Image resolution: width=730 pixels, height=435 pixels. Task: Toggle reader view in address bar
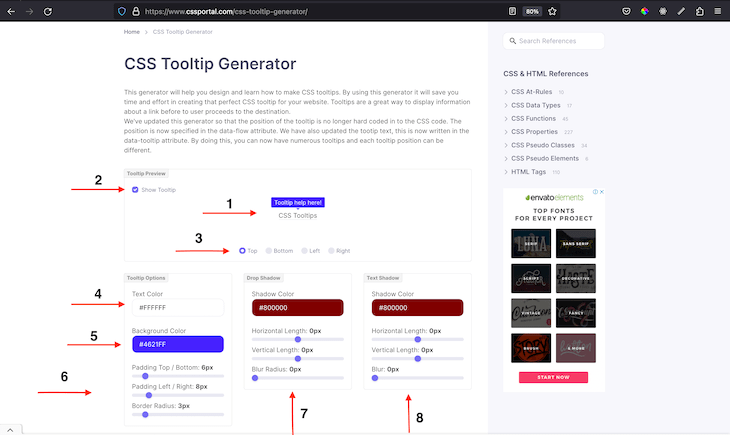pos(512,11)
